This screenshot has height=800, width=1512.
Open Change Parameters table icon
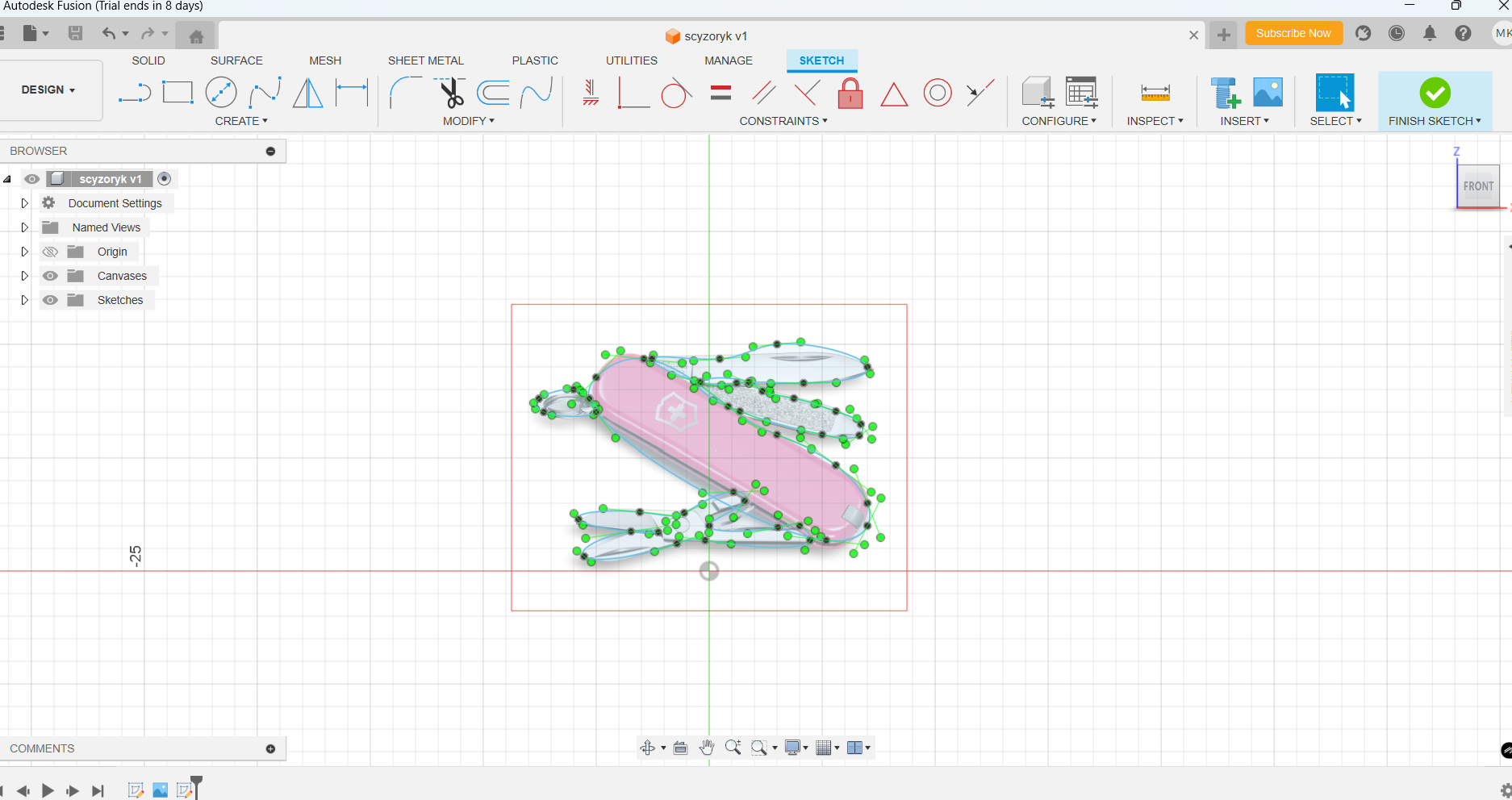(1081, 93)
